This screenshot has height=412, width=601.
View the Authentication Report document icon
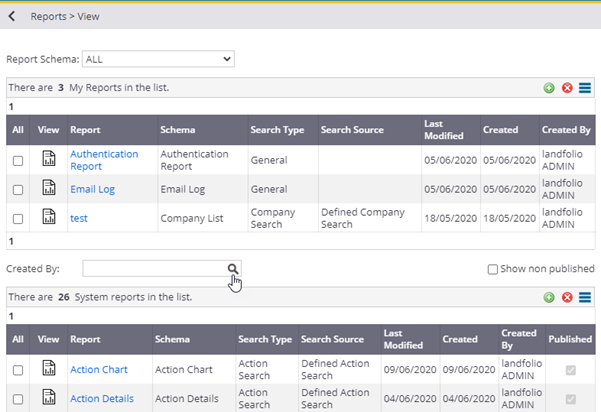[x=49, y=158]
